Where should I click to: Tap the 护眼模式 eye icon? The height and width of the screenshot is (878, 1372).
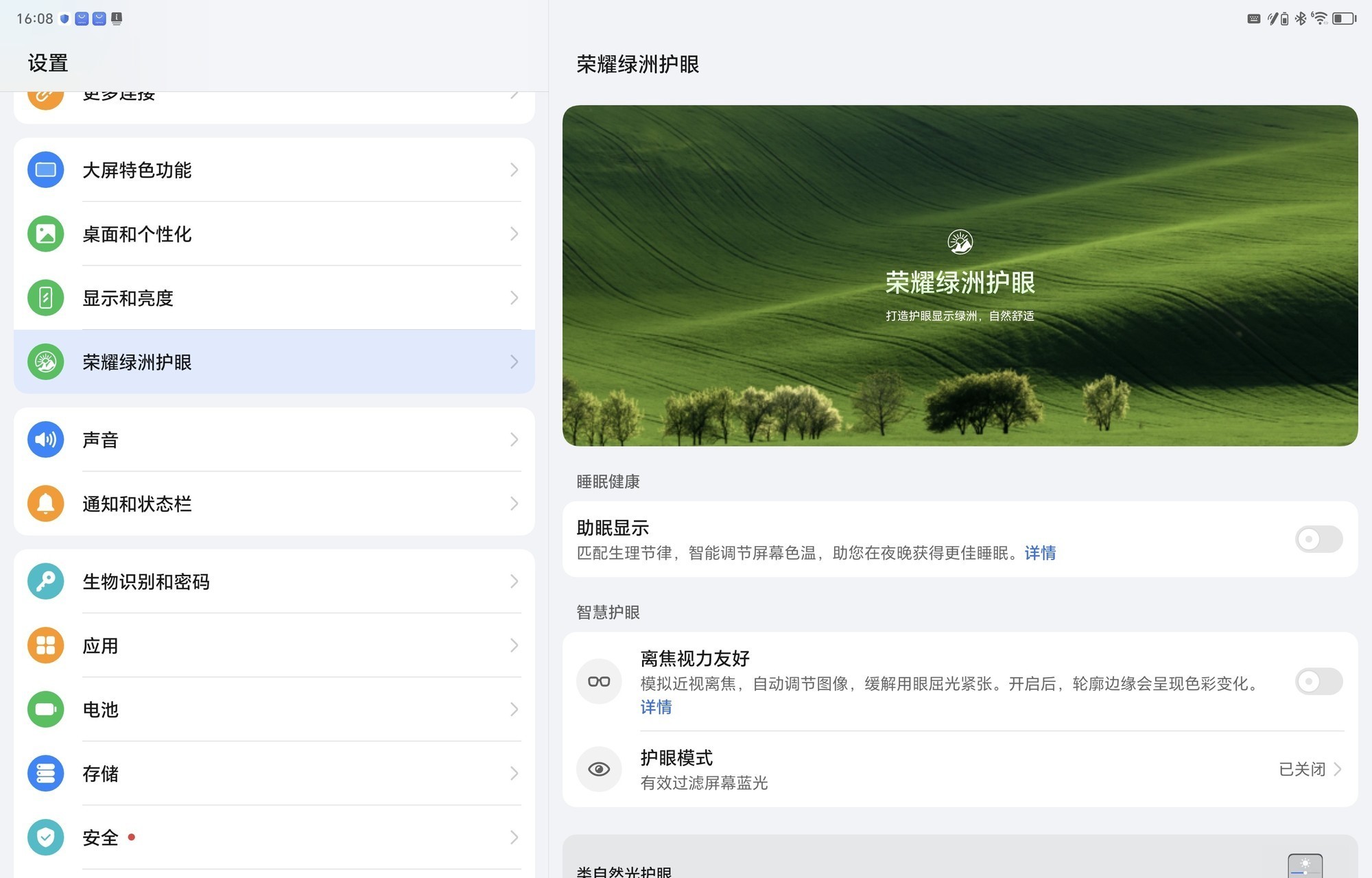[x=599, y=769]
